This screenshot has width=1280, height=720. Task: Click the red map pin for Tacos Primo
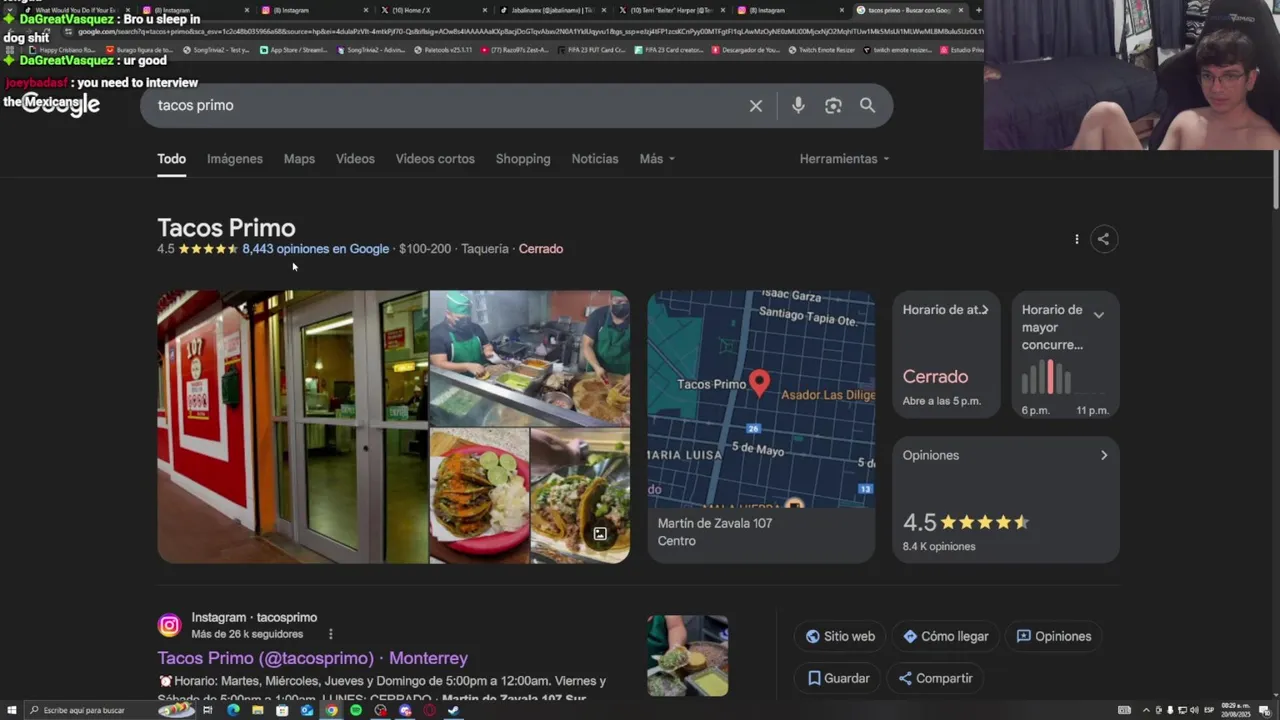pyautogui.click(x=759, y=383)
